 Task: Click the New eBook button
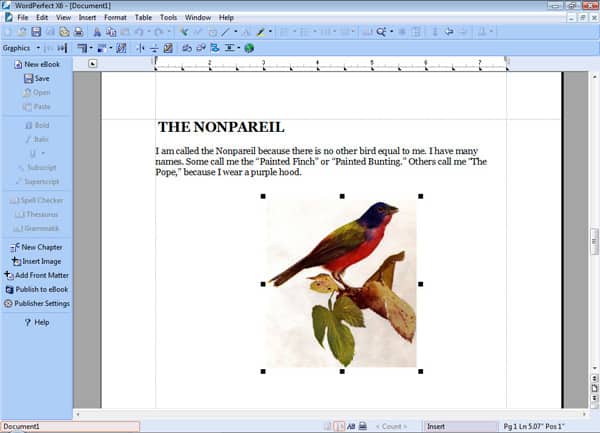tap(40, 64)
